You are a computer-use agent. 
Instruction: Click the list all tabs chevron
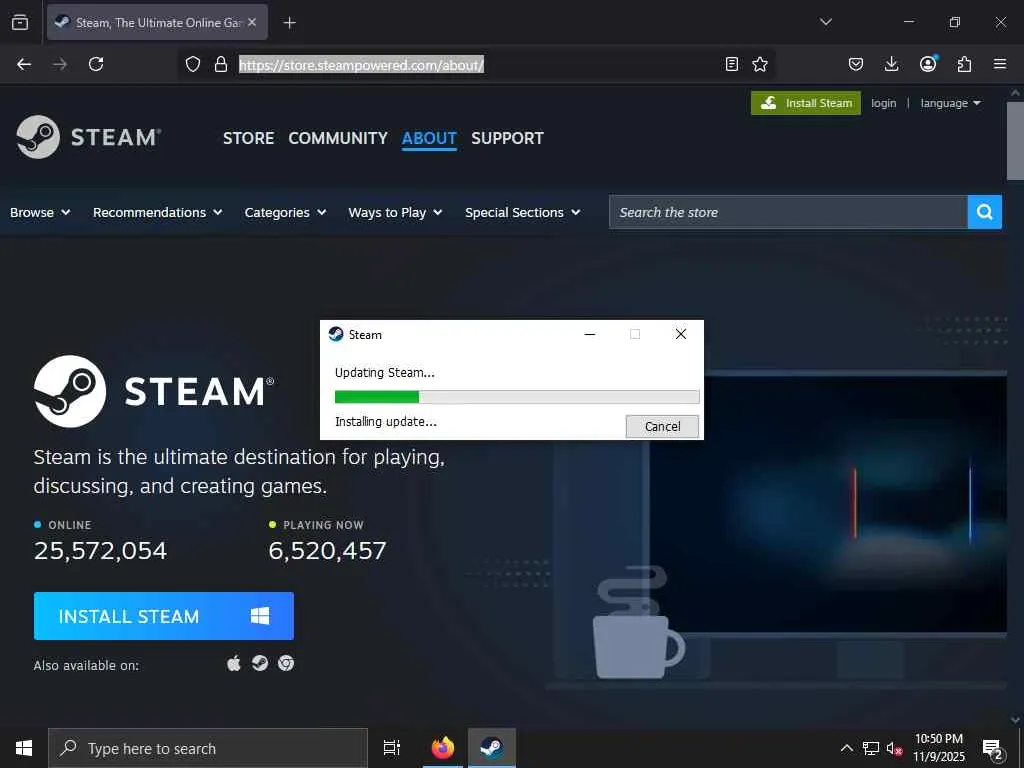click(826, 22)
